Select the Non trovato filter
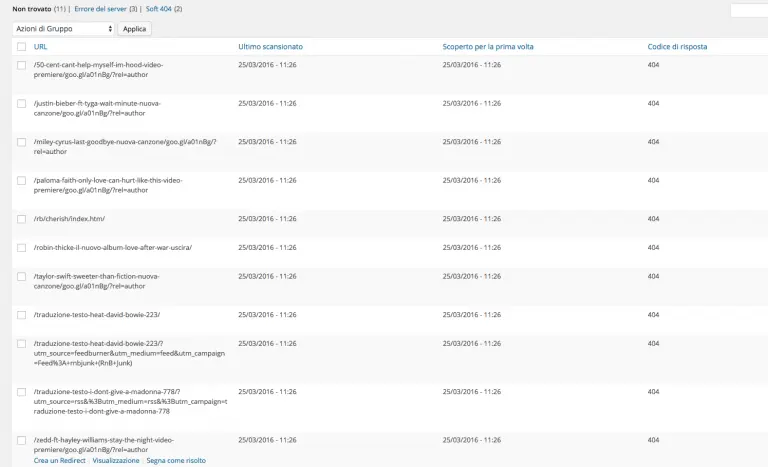The height and width of the screenshot is (467, 768). tap(31, 8)
